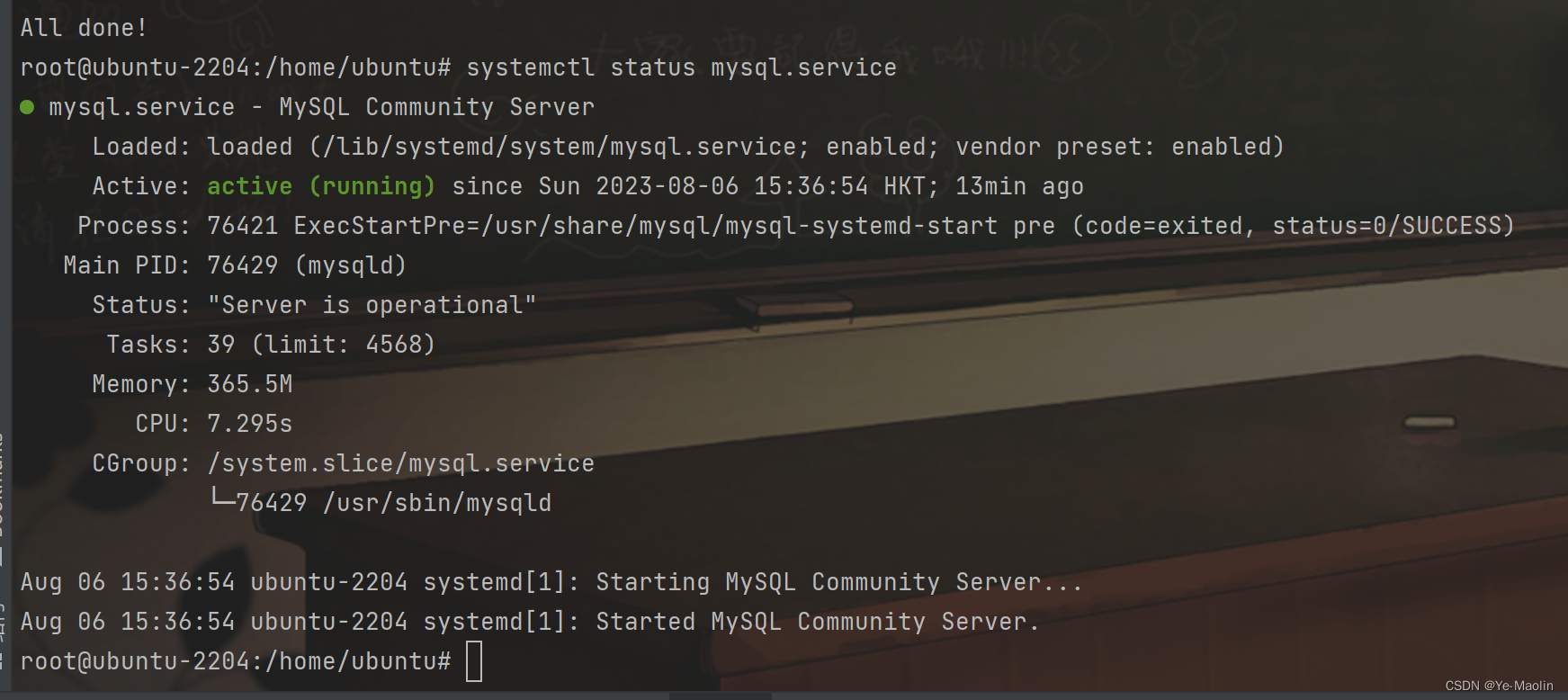1568x700 pixels.
Task: Click the '"Server is operational"' status text
Action: 372,305
